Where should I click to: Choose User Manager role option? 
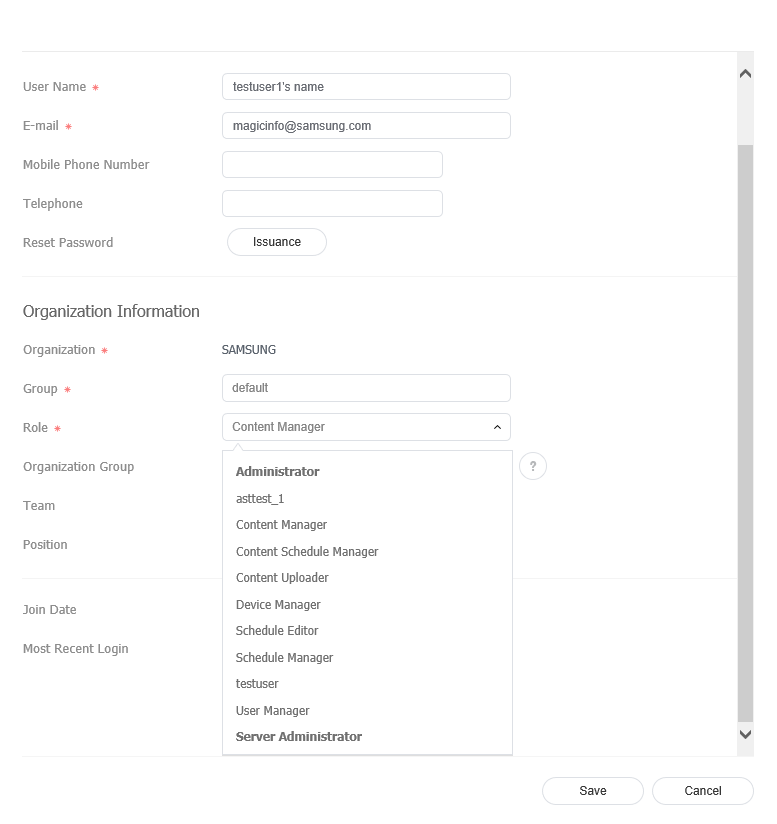(x=273, y=711)
